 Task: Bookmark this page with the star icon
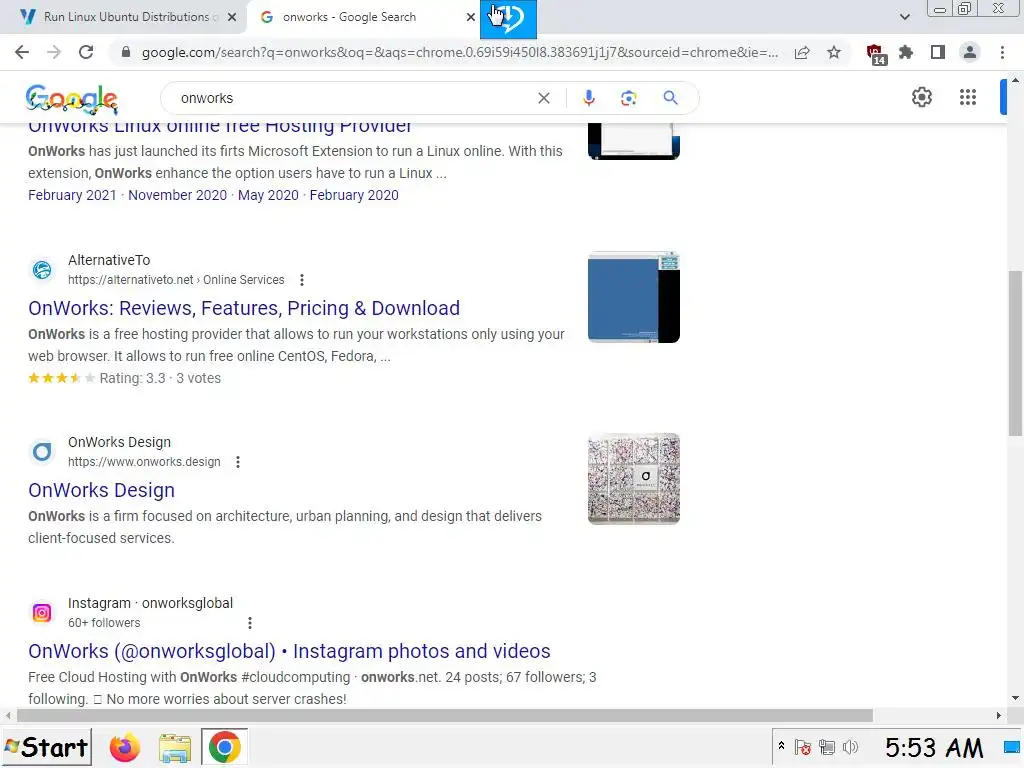[x=834, y=52]
